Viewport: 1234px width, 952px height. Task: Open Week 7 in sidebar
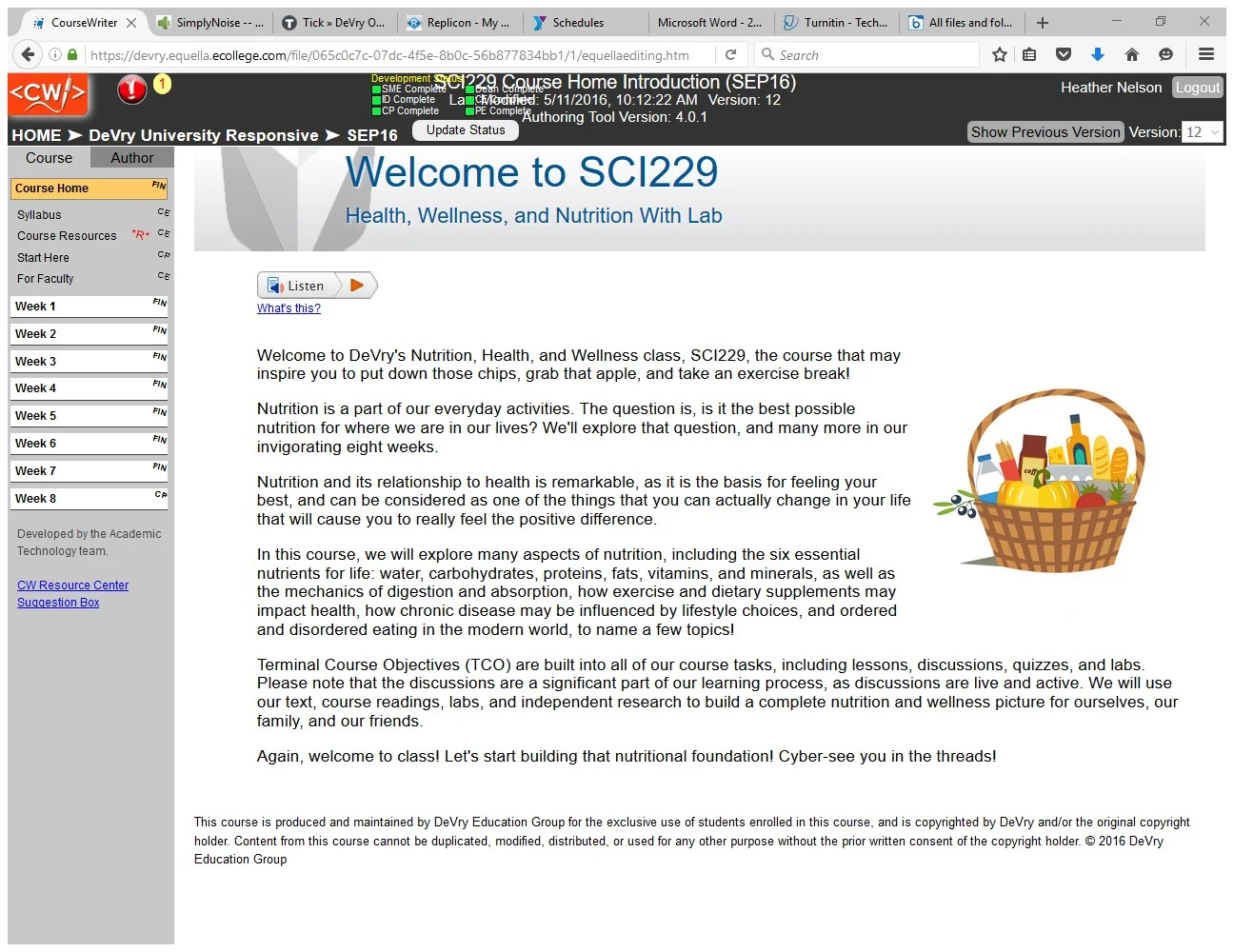pyautogui.click(x=90, y=471)
